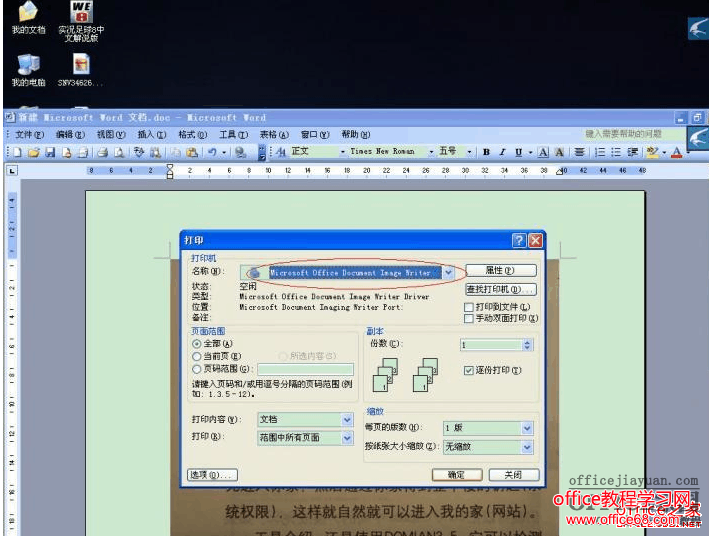Open the 视图 (View) menu

(111, 135)
